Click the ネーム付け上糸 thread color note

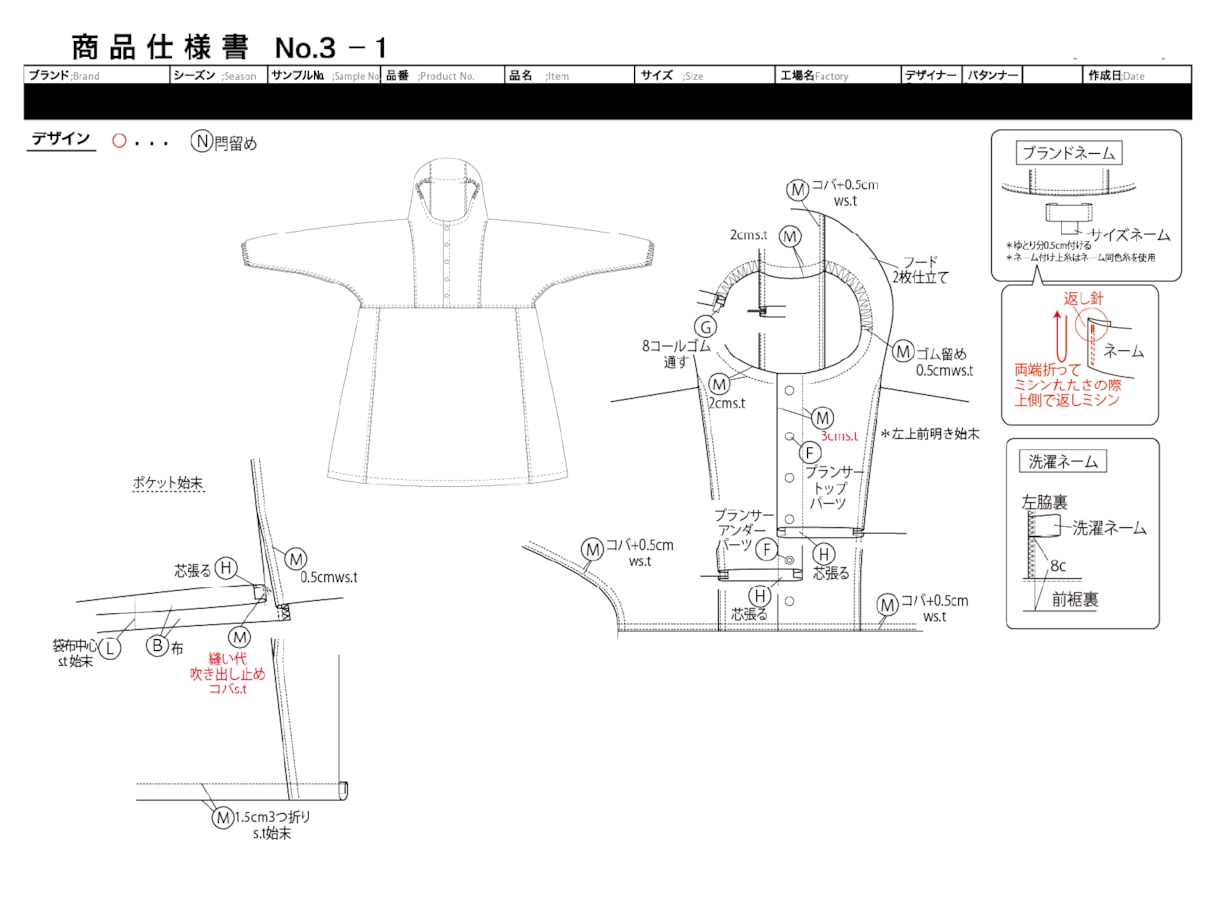(1081, 258)
